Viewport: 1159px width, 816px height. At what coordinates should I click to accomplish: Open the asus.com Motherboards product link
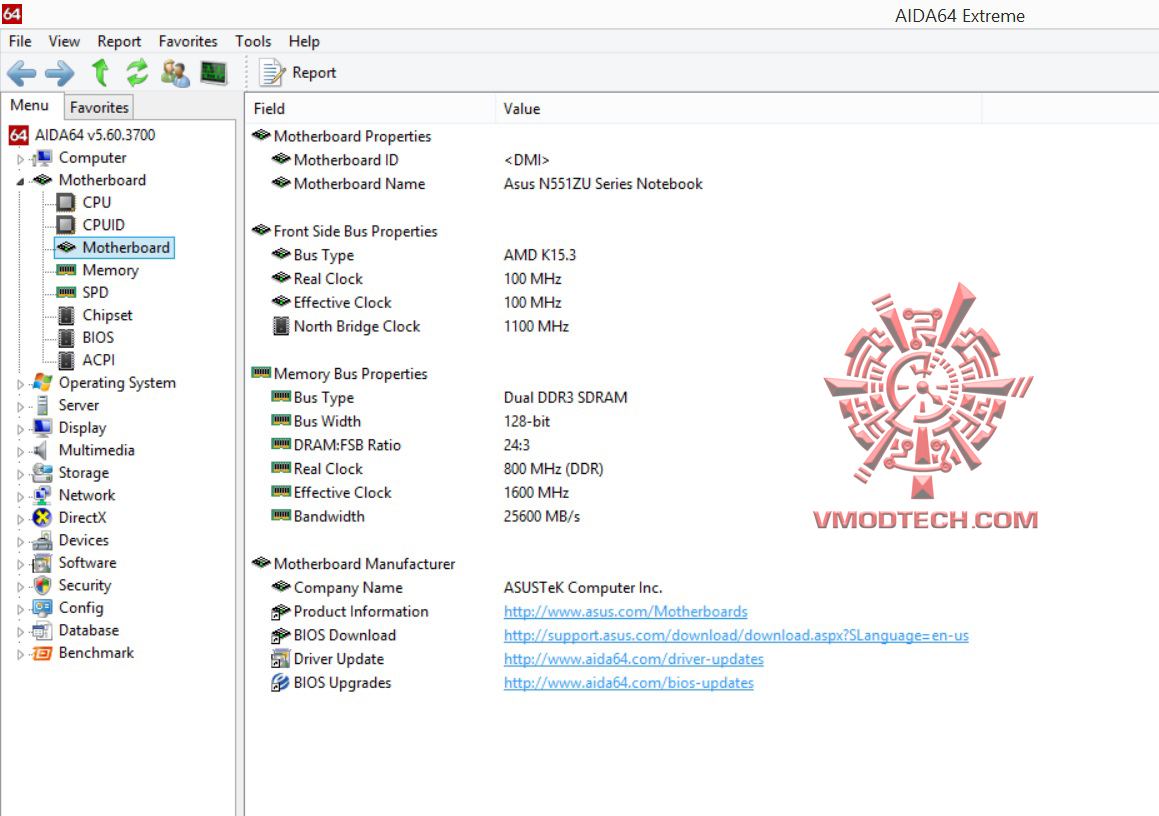625,611
